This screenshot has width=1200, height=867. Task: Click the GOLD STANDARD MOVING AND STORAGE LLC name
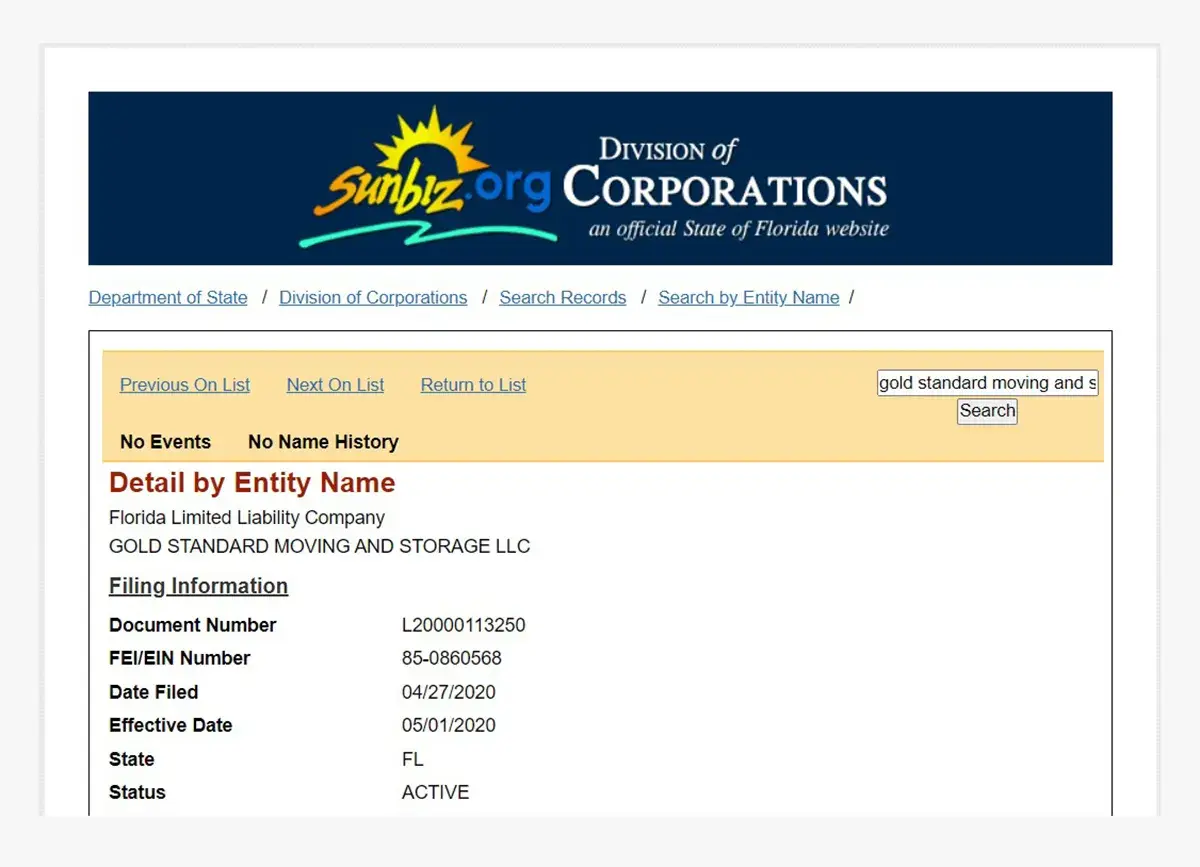(x=319, y=547)
